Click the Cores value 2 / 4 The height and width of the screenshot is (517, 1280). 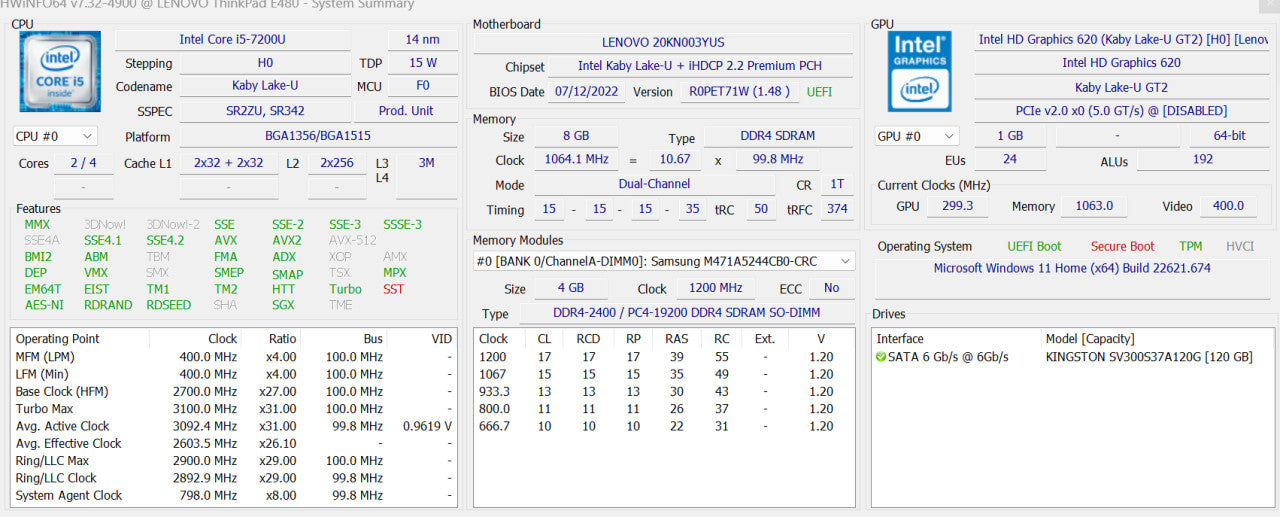(x=83, y=163)
